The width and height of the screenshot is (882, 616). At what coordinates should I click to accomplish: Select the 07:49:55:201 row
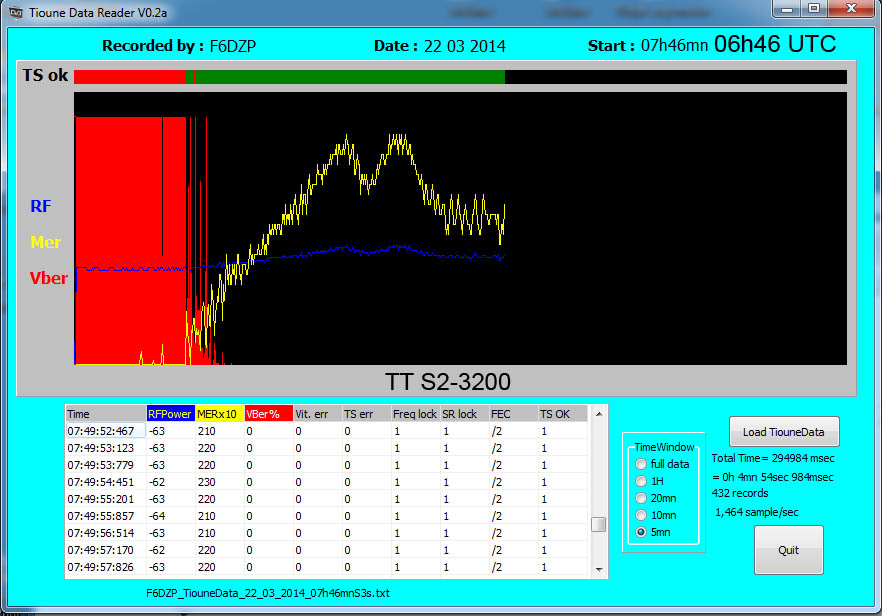[x=326, y=498]
